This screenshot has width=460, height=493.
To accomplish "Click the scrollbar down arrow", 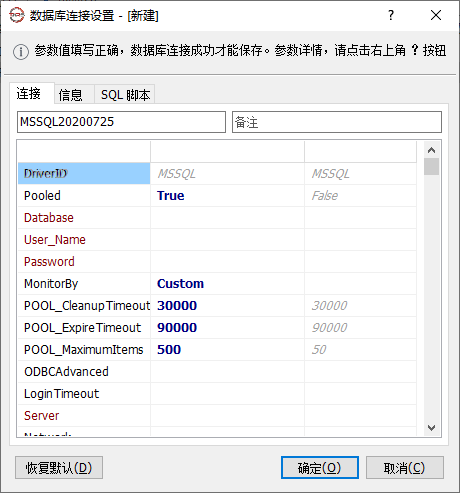I will (x=431, y=428).
